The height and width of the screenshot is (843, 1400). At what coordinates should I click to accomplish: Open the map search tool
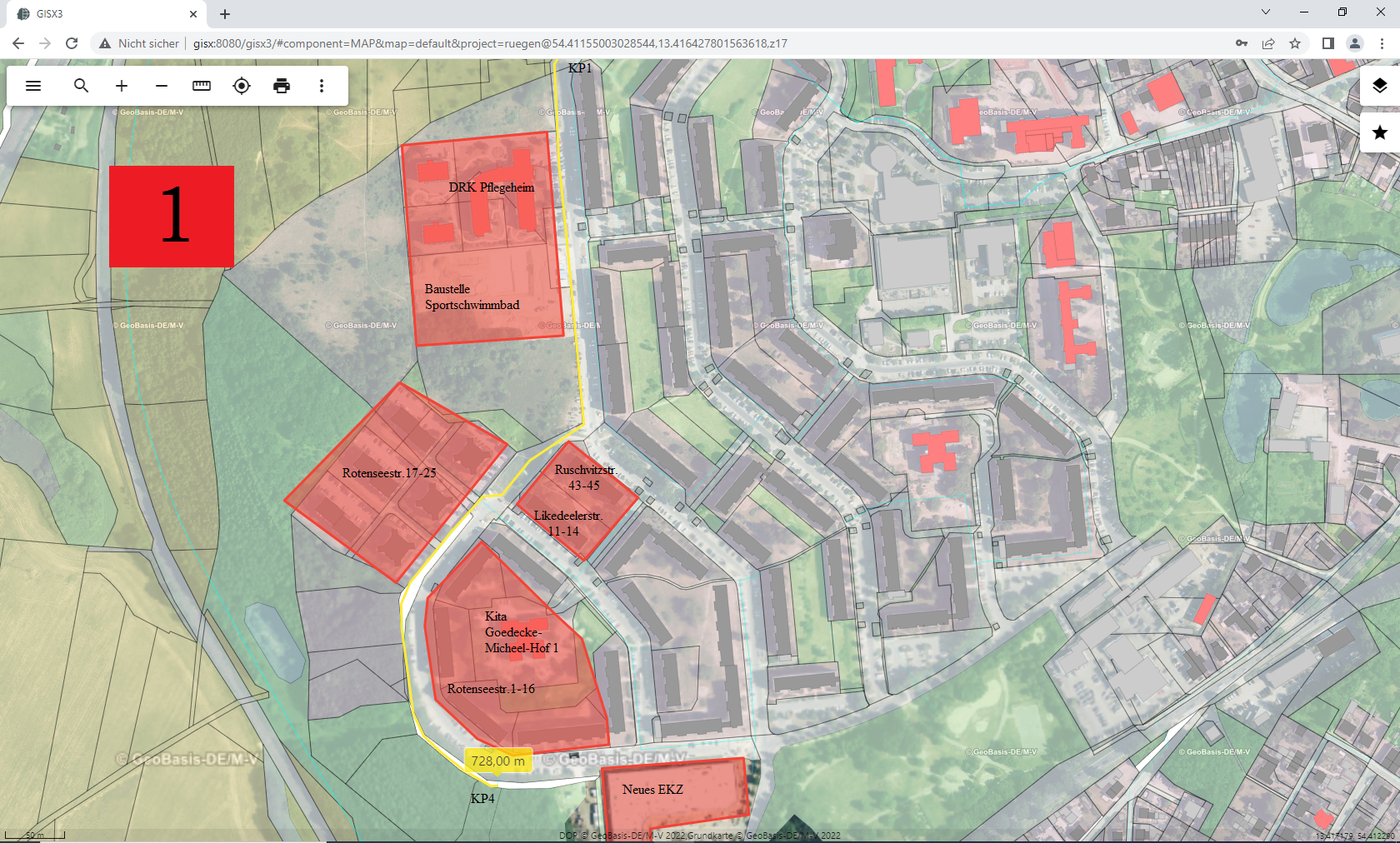click(81, 86)
